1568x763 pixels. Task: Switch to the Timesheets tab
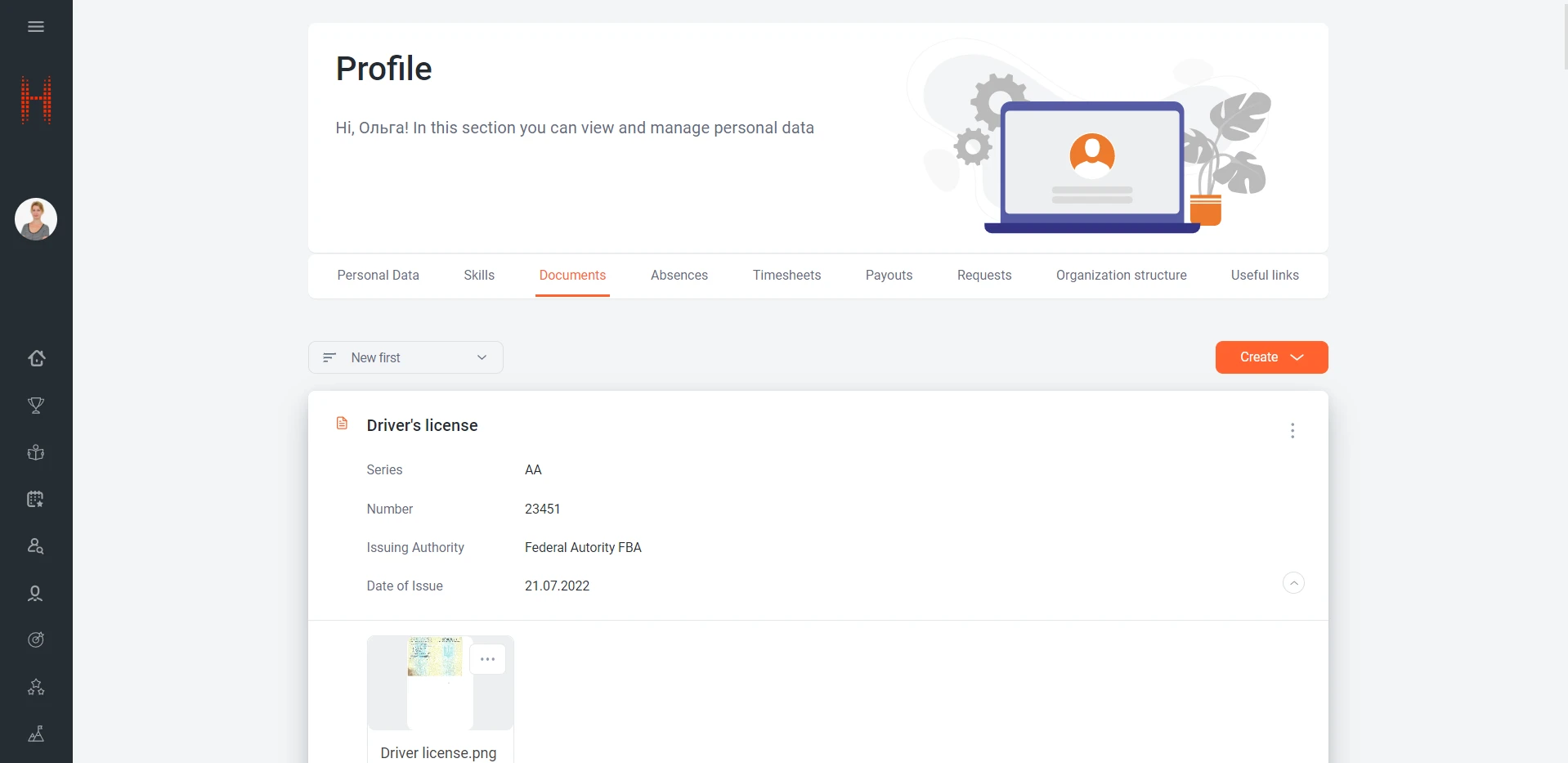tap(786, 276)
